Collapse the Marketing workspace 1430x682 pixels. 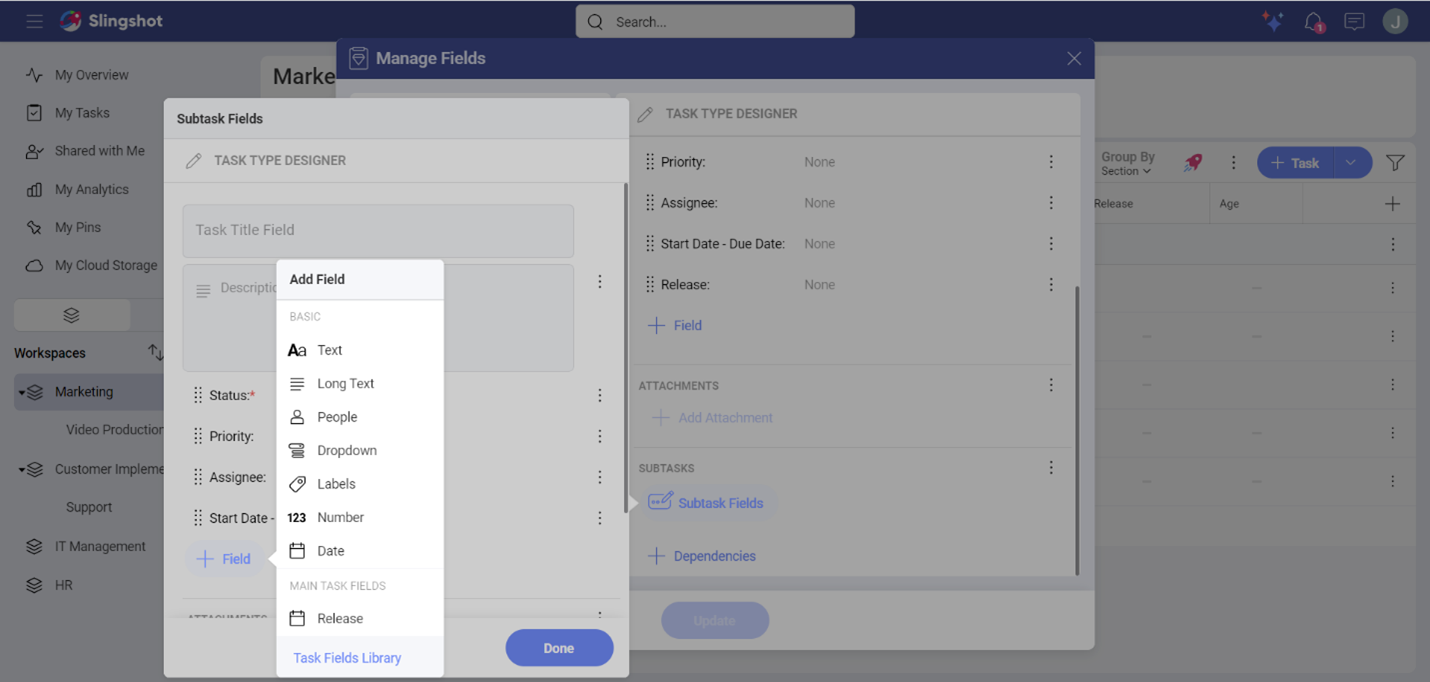[21, 392]
